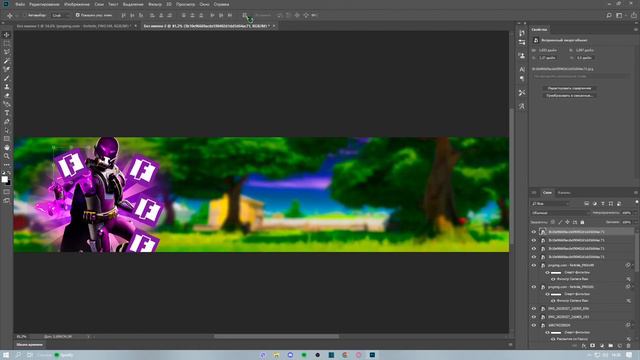Open the auto-select Layer/Group dropdown
The height and width of the screenshot is (360, 640).
point(60,15)
